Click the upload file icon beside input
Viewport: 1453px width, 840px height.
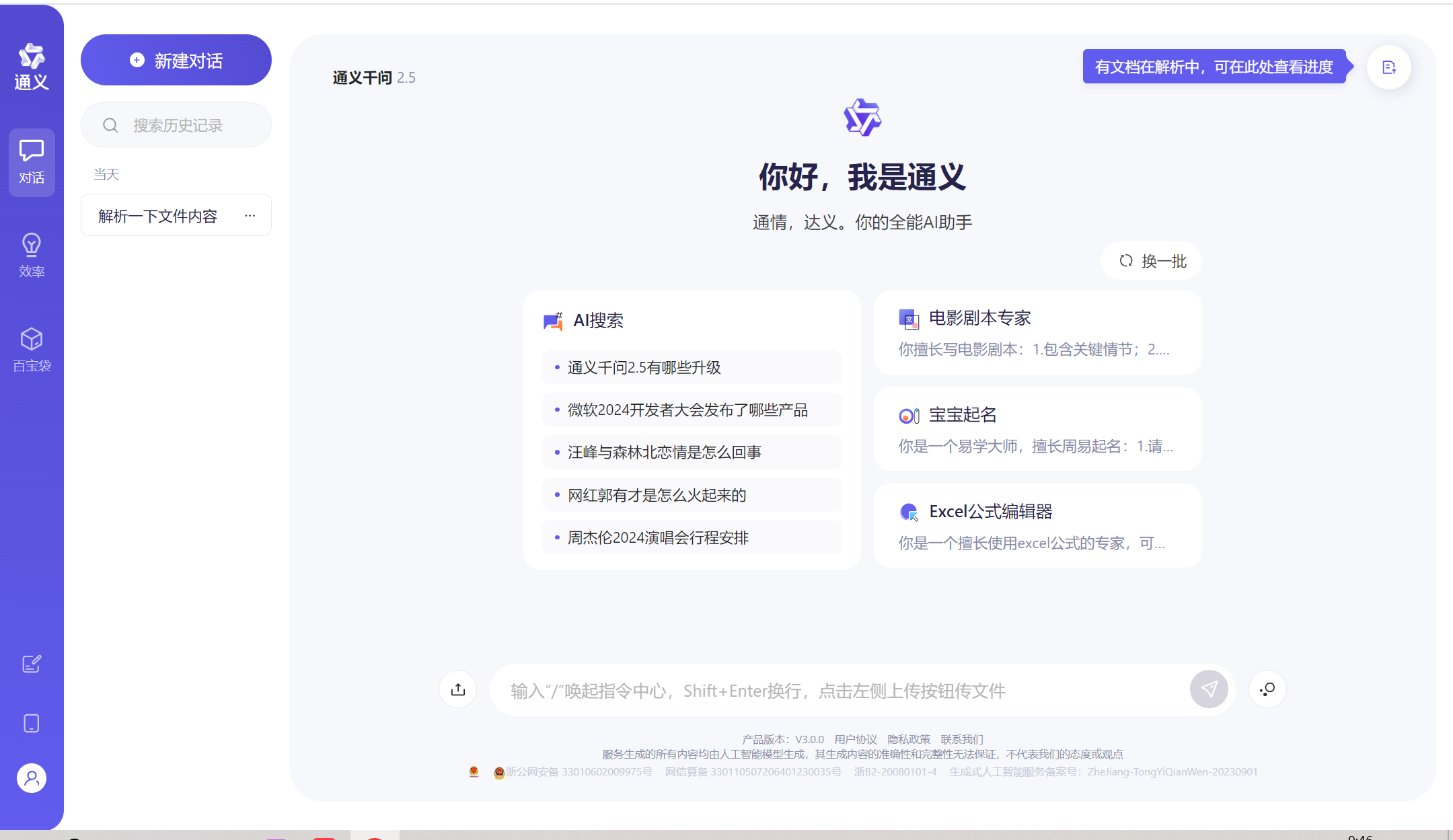[x=458, y=689]
